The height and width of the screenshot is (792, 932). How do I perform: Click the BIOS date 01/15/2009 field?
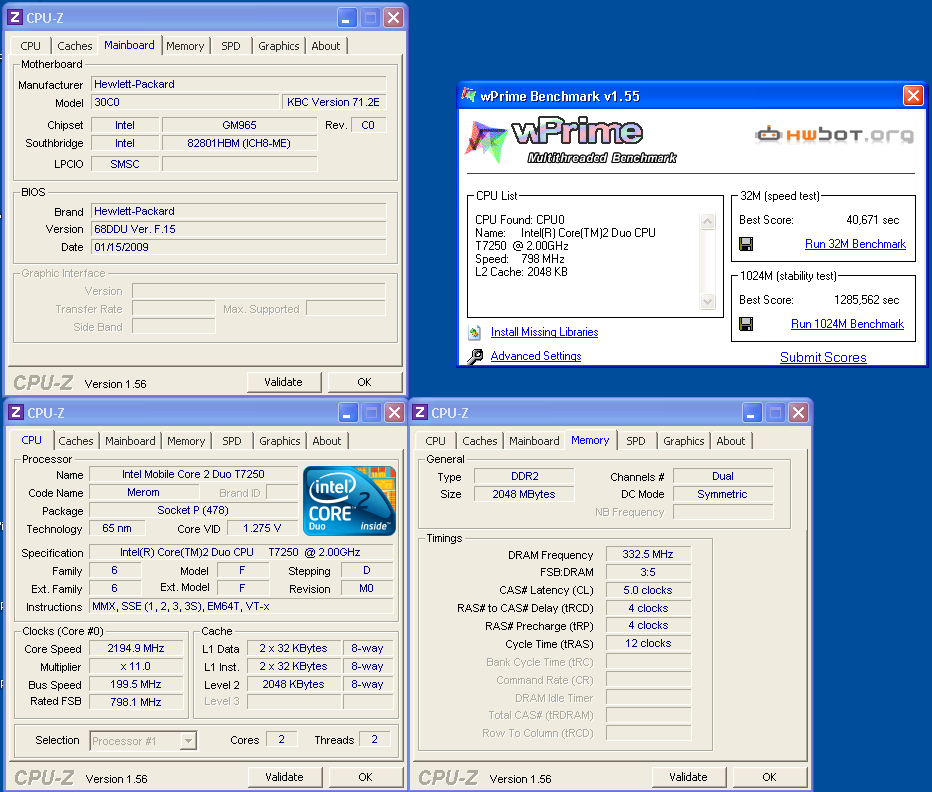pos(238,247)
